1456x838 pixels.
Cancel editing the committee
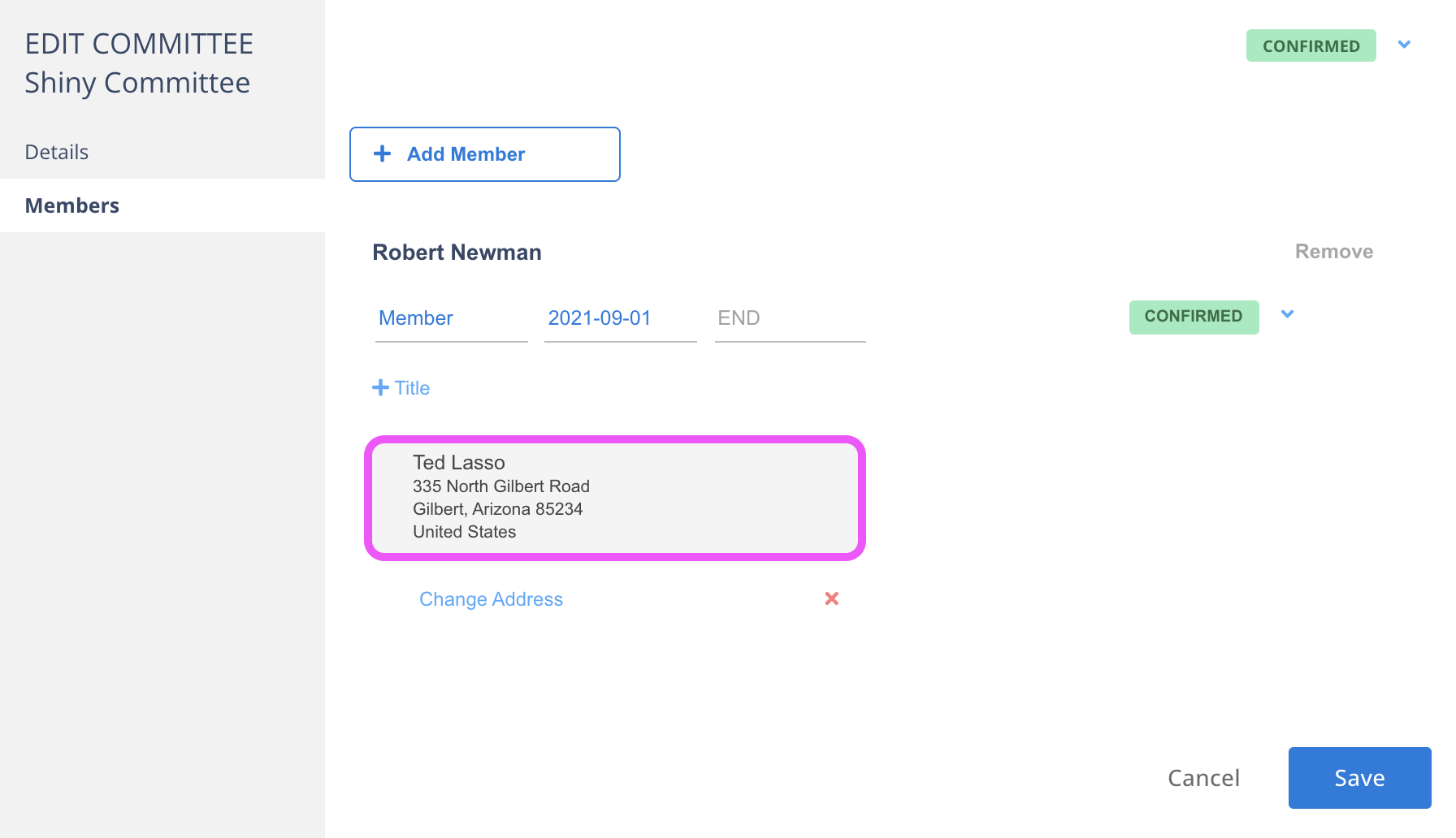pos(1203,778)
